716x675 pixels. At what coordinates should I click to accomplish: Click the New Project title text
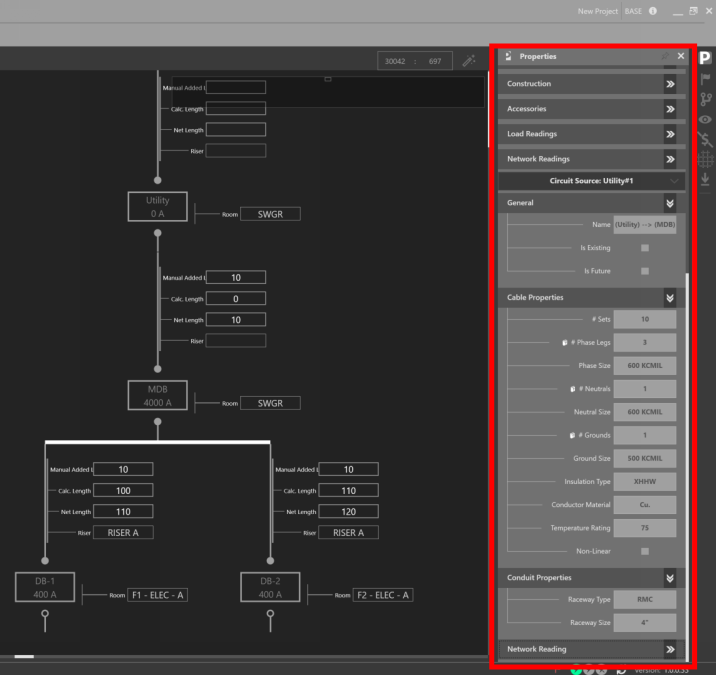coord(597,11)
